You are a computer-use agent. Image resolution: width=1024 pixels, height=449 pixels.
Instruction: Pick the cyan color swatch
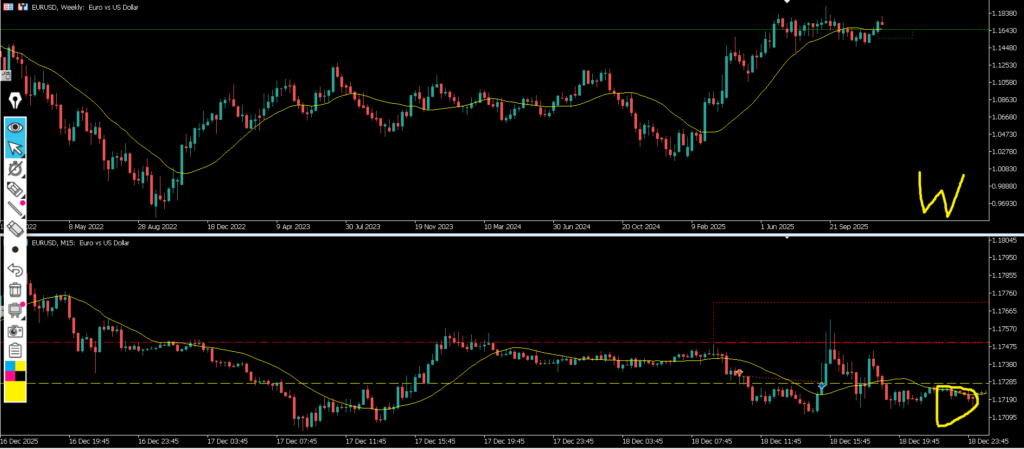[x=10, y=367]
